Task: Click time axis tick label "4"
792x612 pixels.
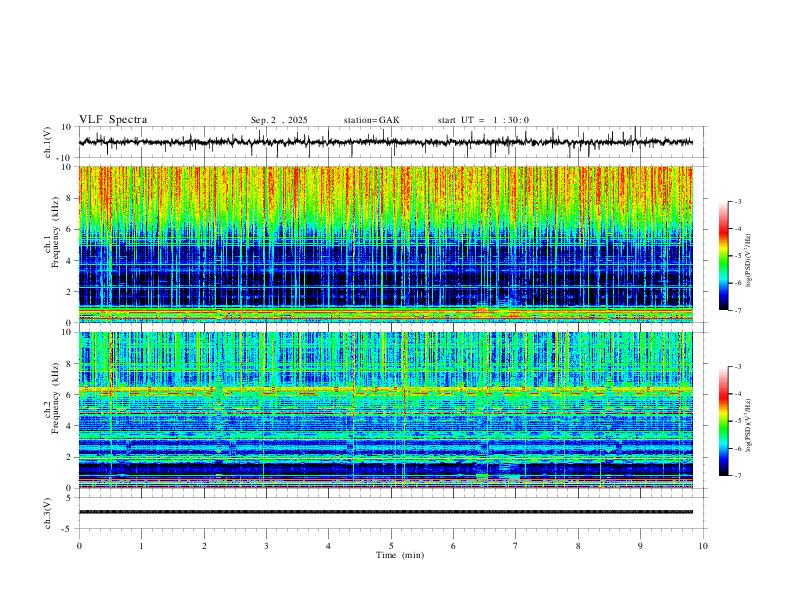Action: [328, 546]
